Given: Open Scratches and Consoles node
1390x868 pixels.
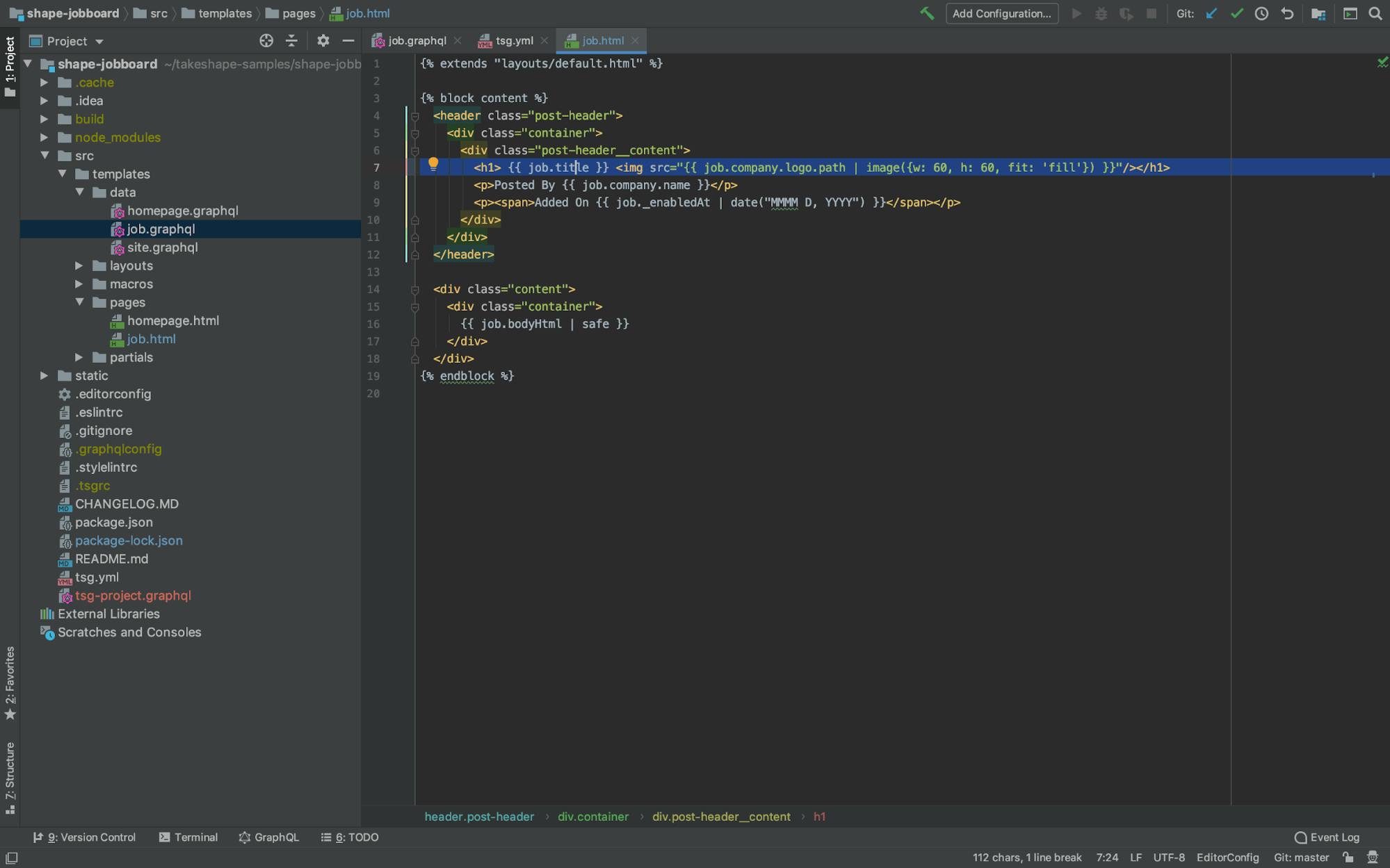Looking at the screenshot, I should tap(129, 632).
